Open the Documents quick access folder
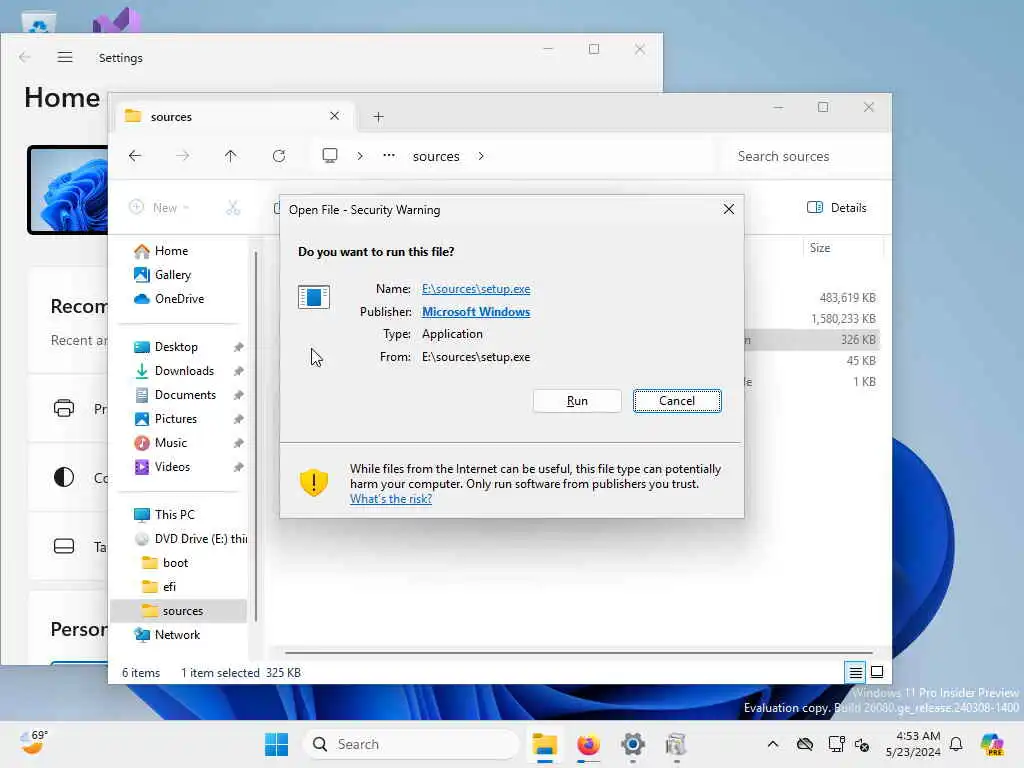 [185, 395]
